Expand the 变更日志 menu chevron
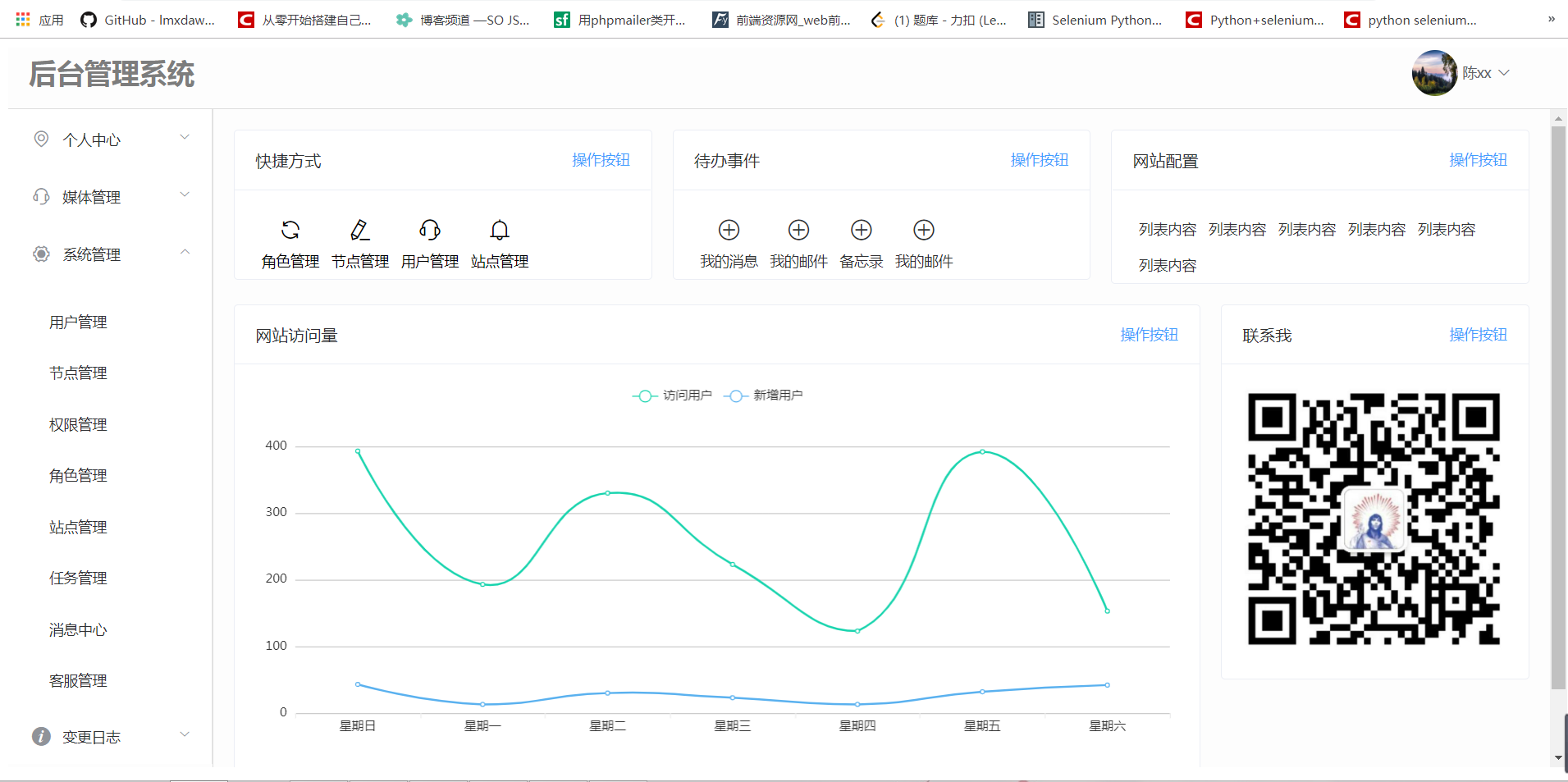This screenshot has height=782, width=1568. click(185, 734)
